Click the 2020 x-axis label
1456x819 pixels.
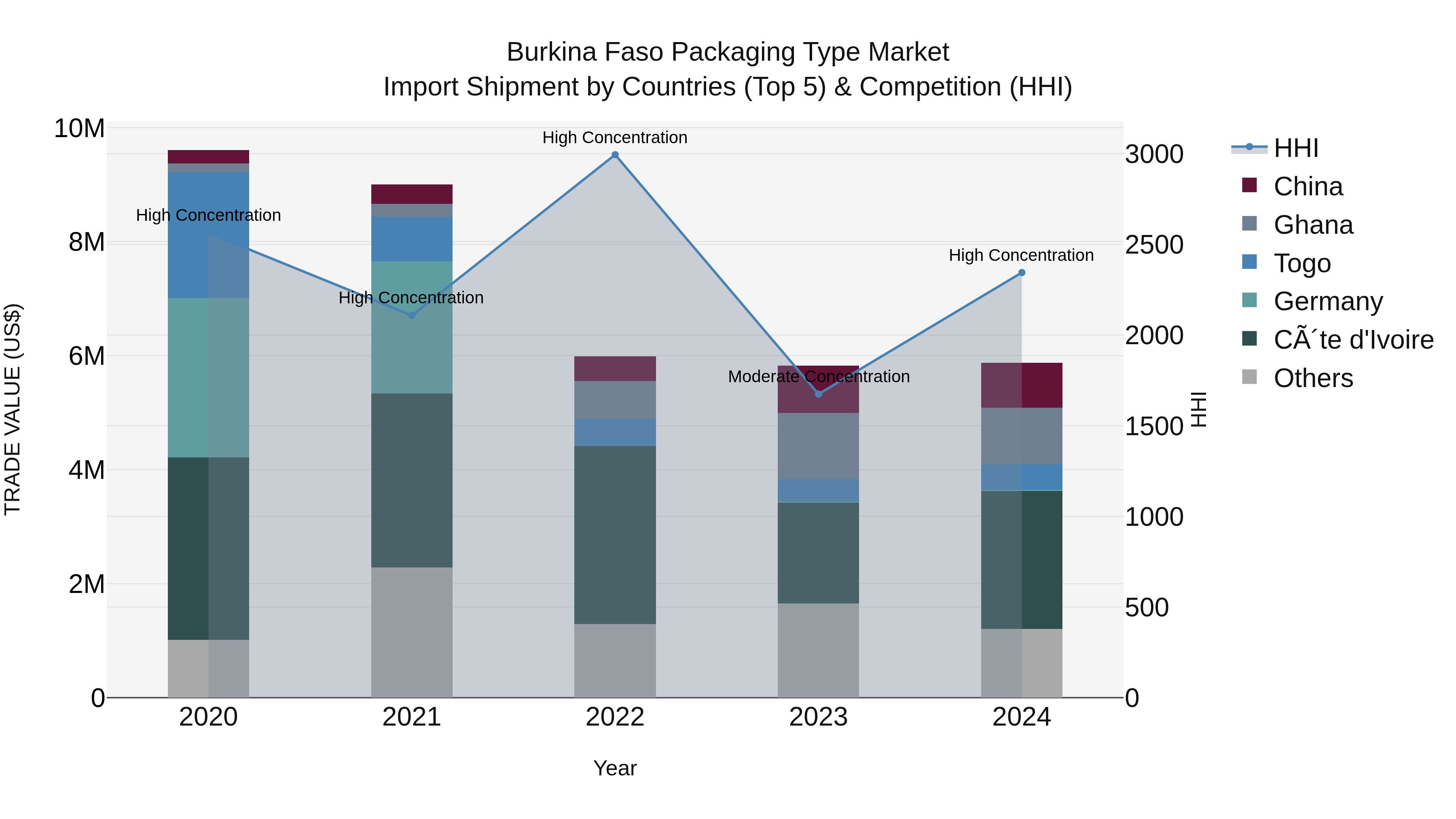pos(208,717)
